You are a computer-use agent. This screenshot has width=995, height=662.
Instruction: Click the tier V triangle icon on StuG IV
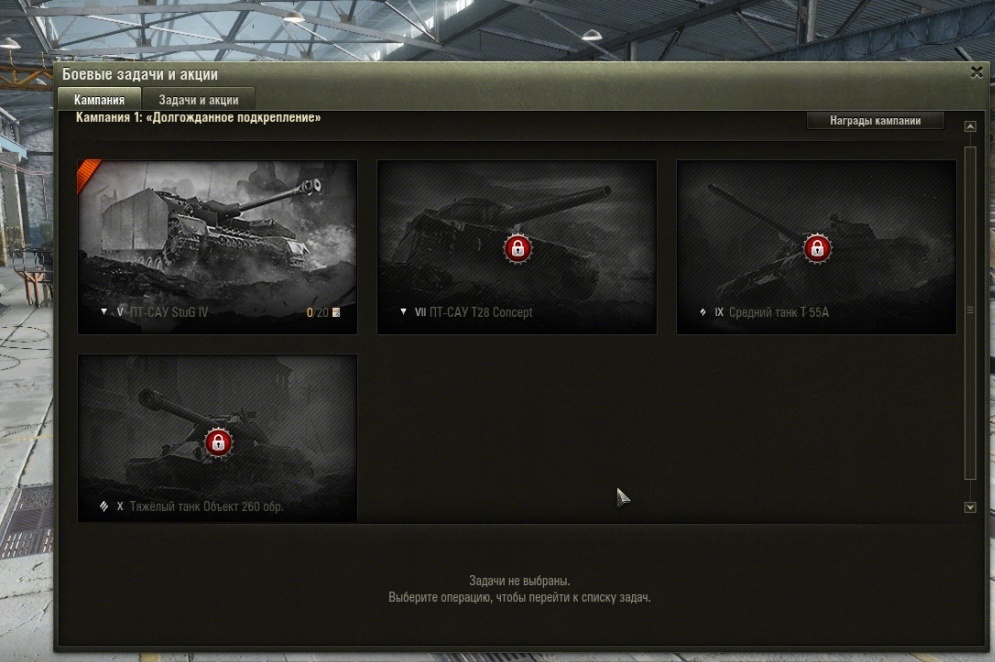pyautogui.click(x=103, y=312)
